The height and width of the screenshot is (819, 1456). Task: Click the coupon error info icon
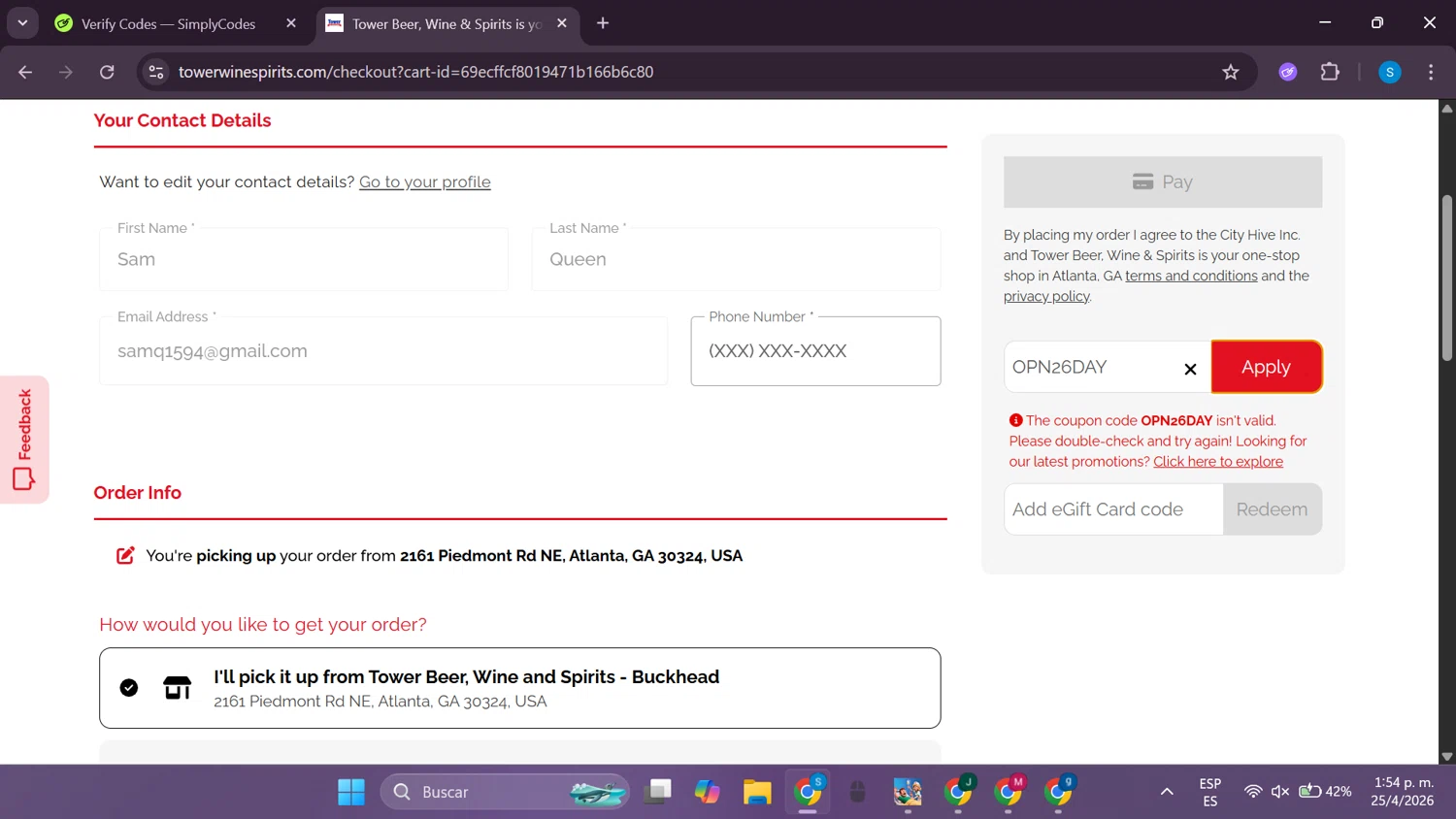(1016, 420)
